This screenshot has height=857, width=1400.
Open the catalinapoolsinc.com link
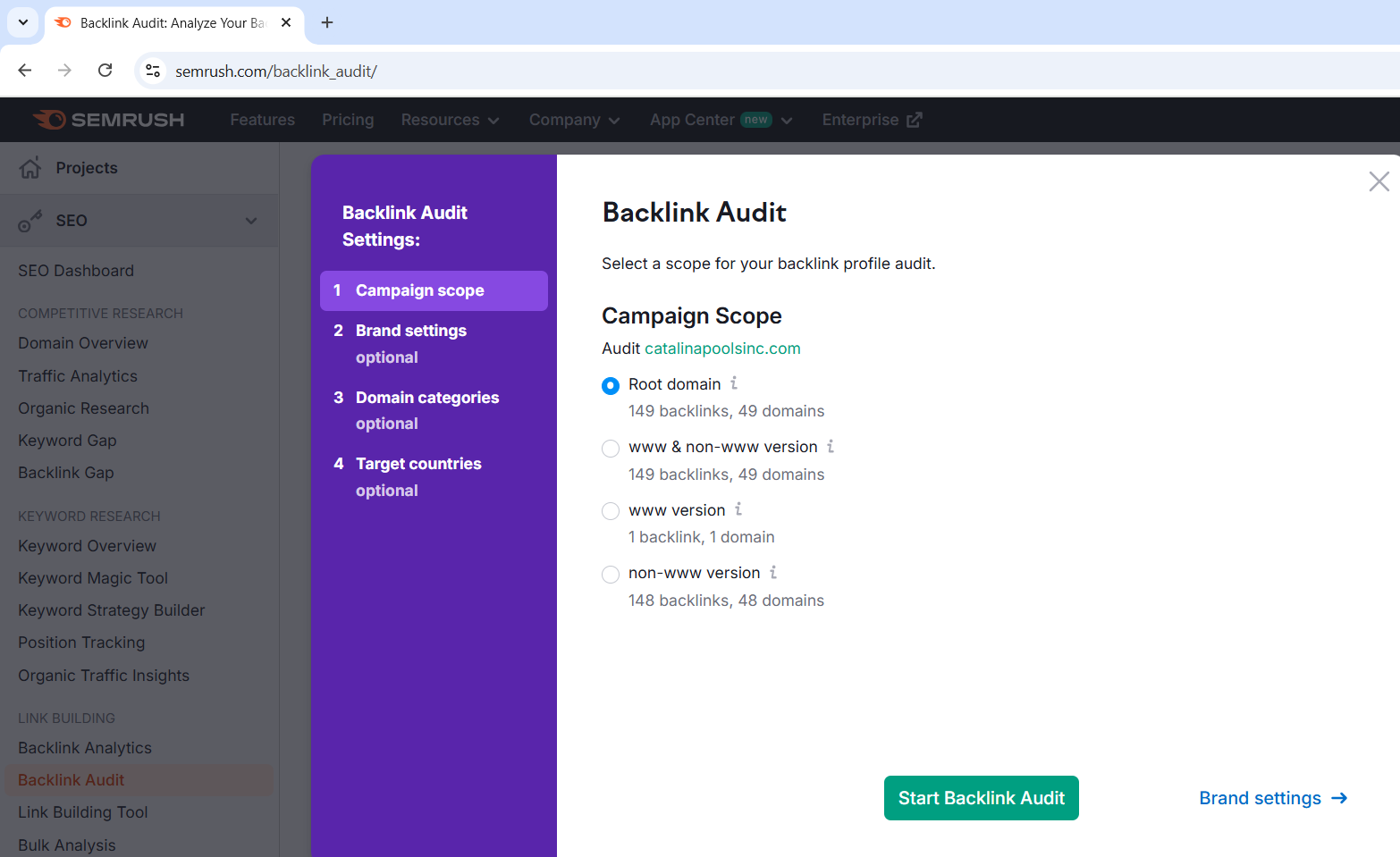tap(722, 349)
